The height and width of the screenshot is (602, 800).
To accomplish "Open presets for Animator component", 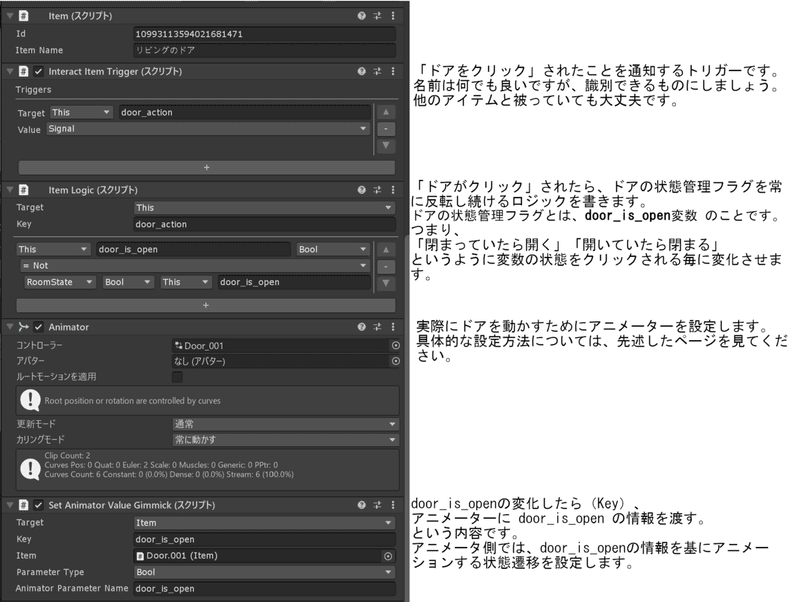I will (377, 327).
